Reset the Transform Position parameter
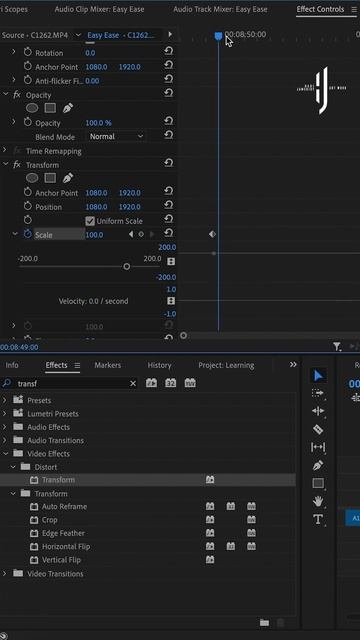The image size is (360, 640). [x=169, y=205]
